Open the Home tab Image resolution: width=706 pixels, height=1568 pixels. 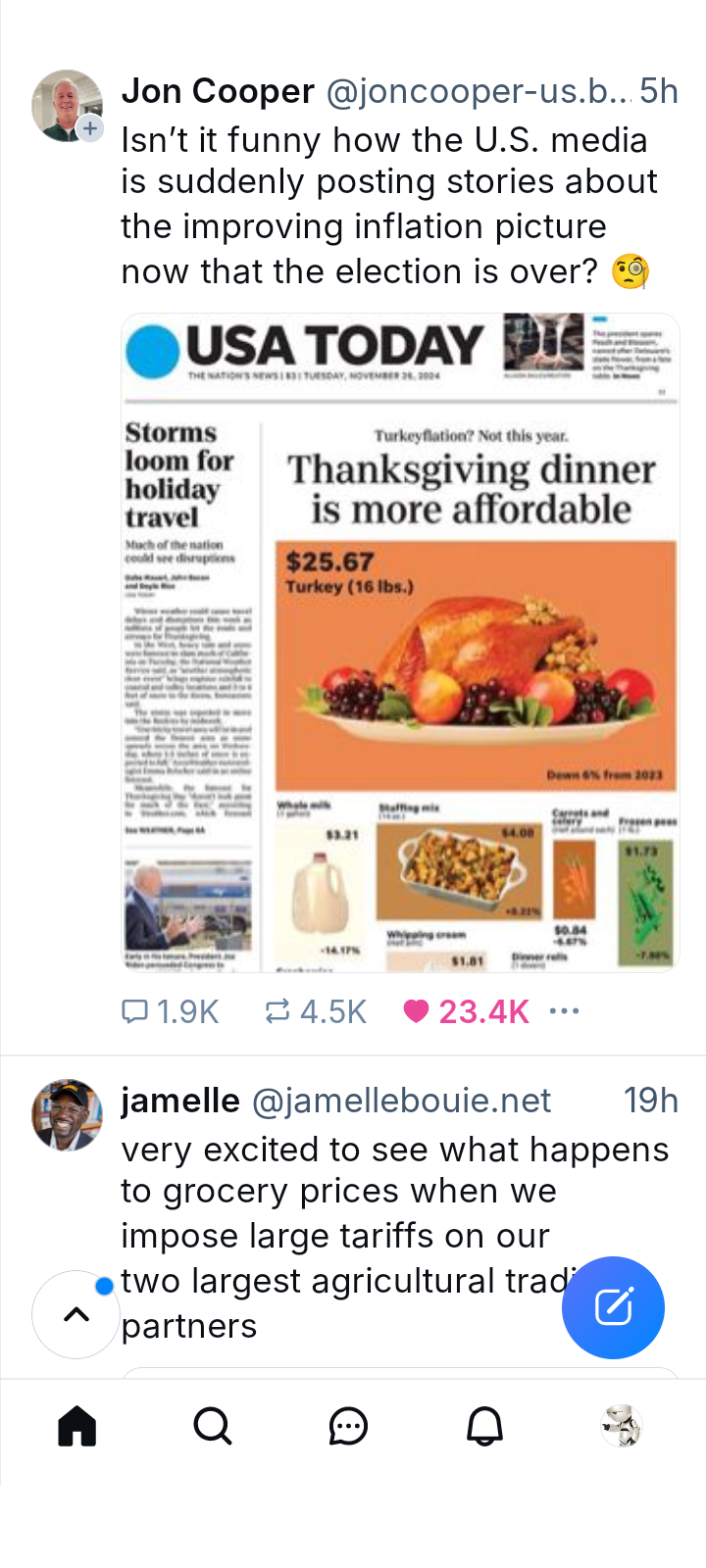[76, 1426]
